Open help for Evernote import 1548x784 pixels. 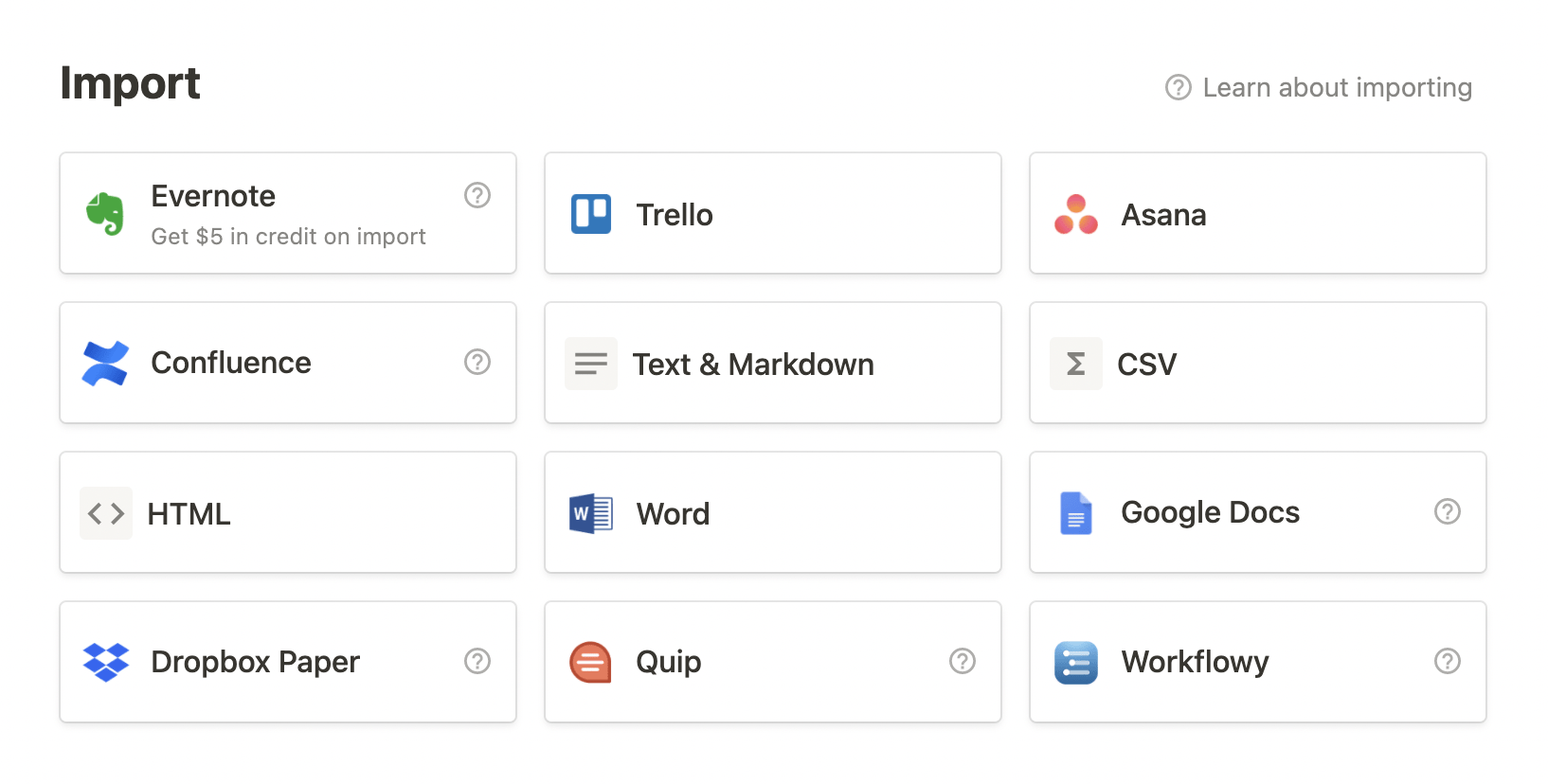(x=477, y=195)
